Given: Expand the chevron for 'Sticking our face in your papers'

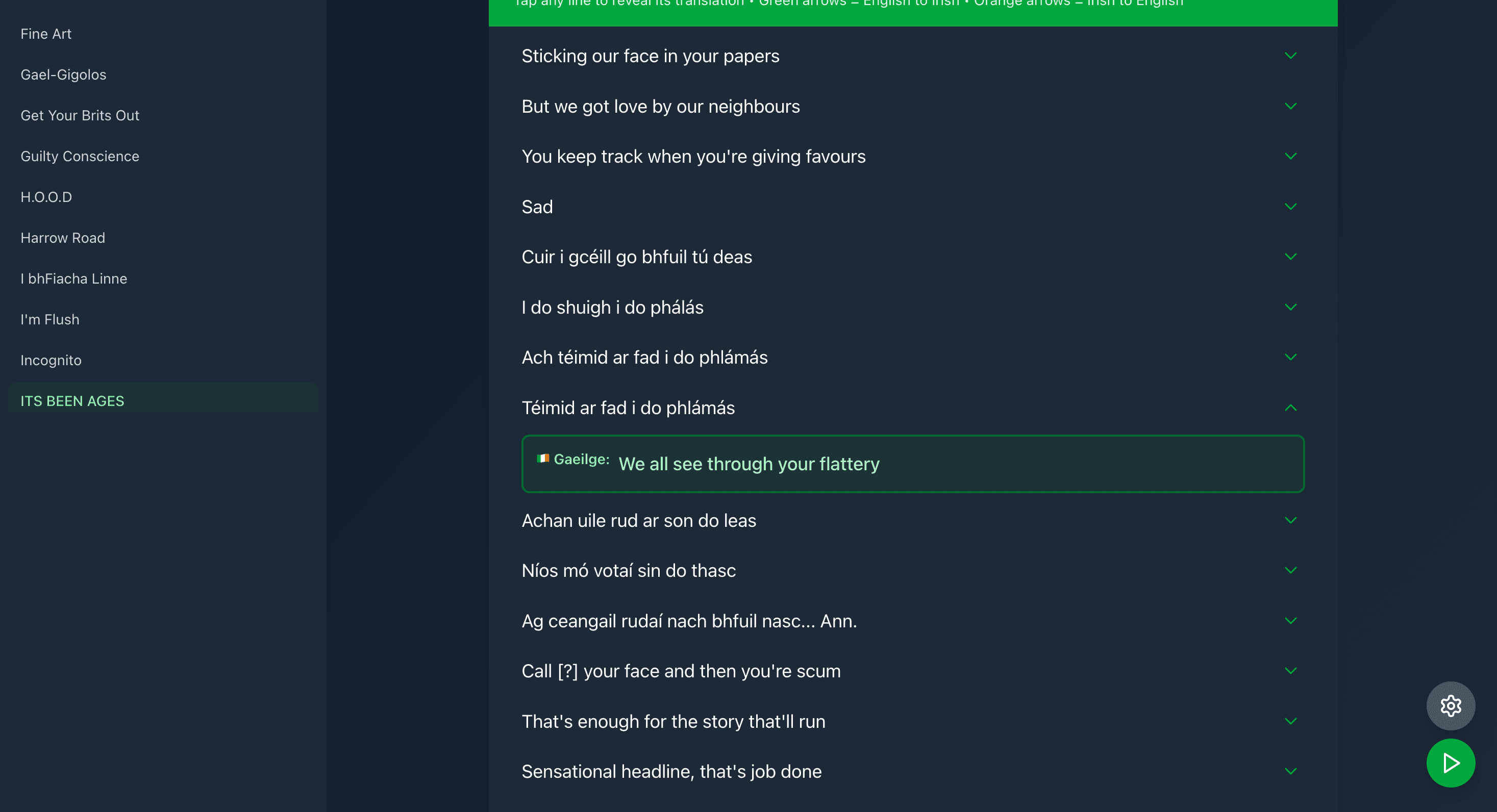Looking at the screenshot, I should pyautogui.click(x=1291, y=55).
